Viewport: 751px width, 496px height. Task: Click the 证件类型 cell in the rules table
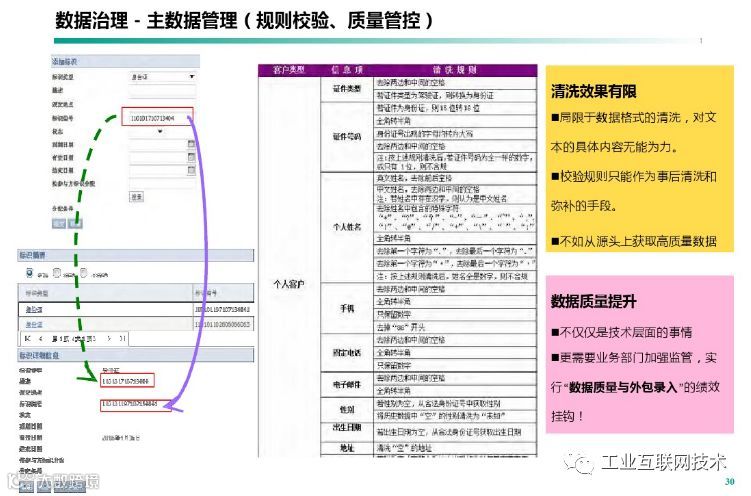(x=347, y=89)
